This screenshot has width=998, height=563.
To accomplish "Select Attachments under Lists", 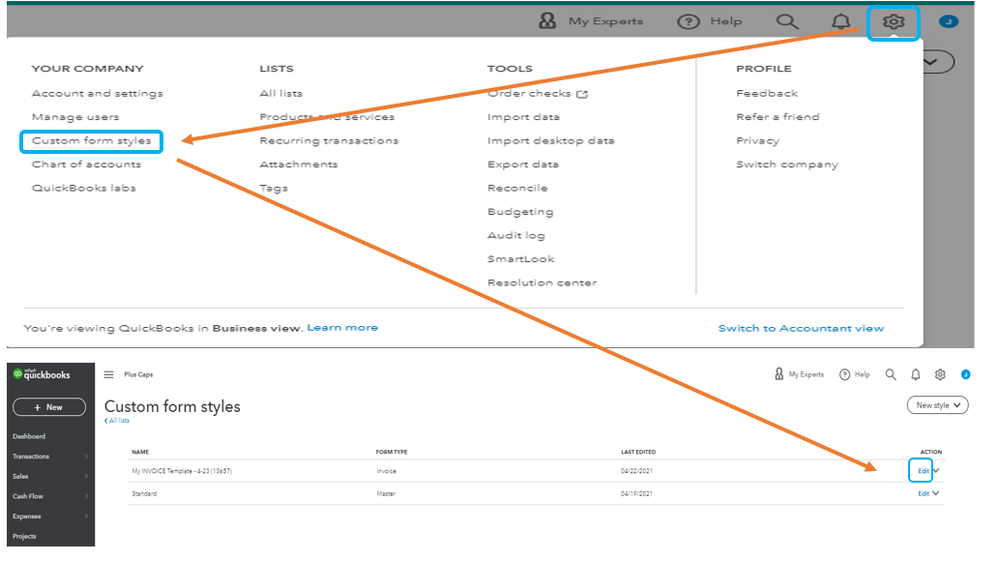I will [299, 164].
